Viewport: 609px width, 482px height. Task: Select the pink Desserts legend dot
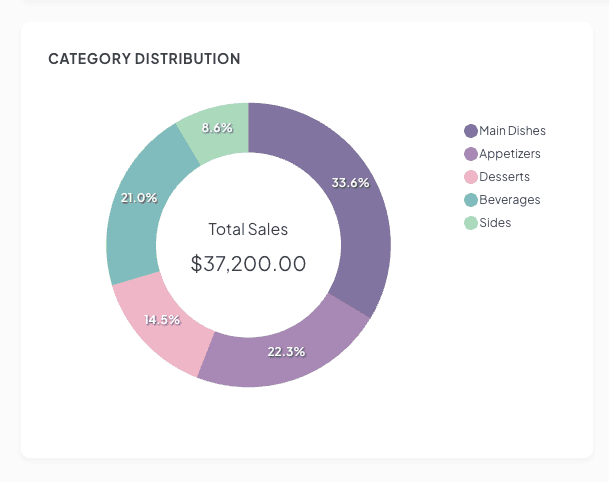tap(471, 177)
